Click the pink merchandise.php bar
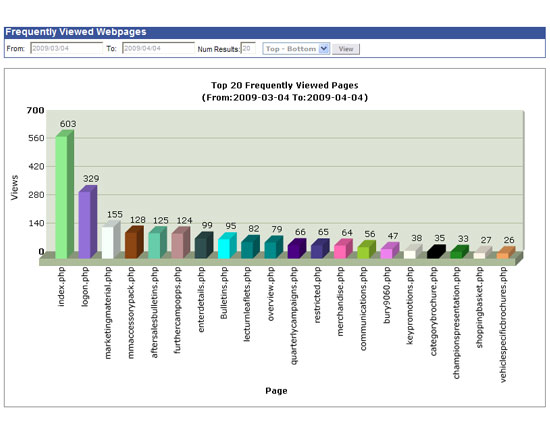 pos(343,249)
